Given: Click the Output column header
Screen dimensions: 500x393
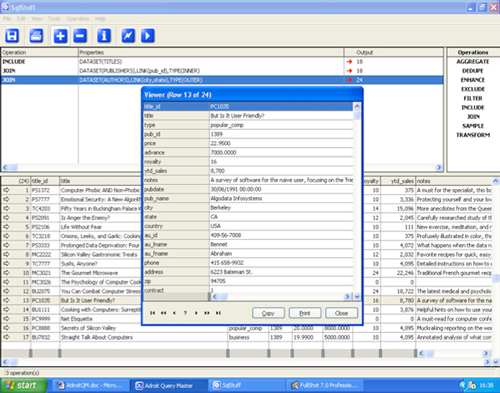Looking at the screenshot, I should pos(393,52).
